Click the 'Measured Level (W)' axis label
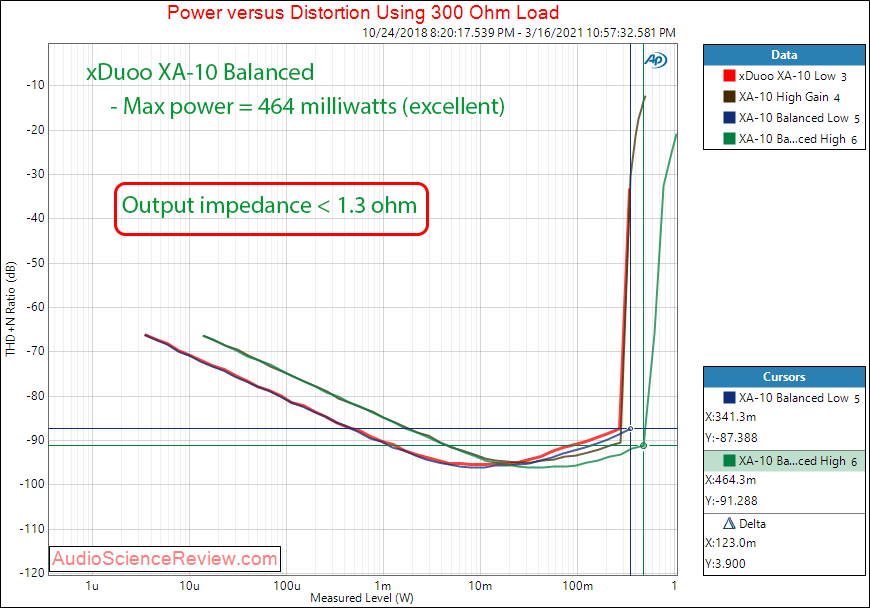This screenshot has height=608, width=870. (362, 598)
